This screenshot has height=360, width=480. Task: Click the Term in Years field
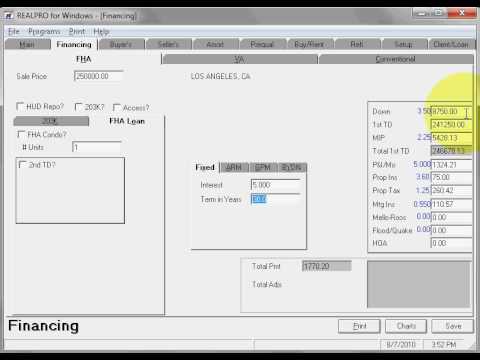[276, 199]
